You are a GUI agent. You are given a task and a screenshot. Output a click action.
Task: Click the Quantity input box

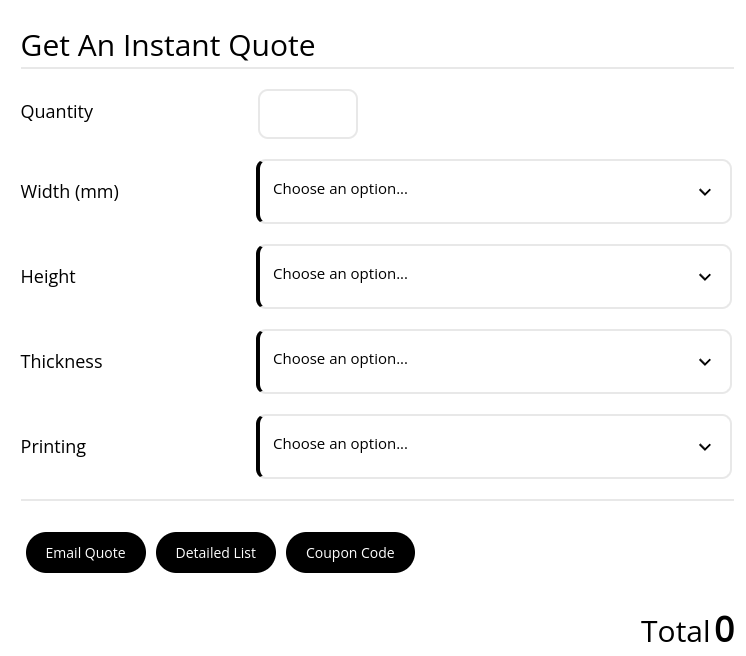308,114
